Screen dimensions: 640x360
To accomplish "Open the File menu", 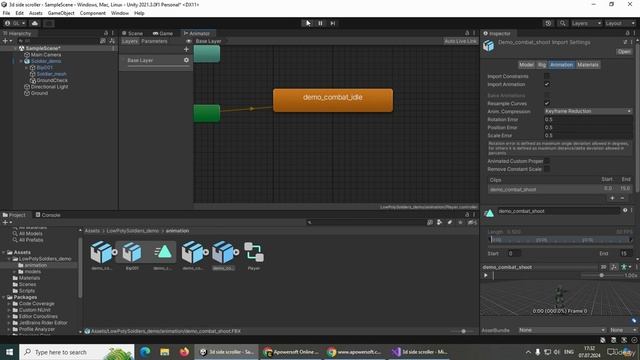I will click(6, 13).
